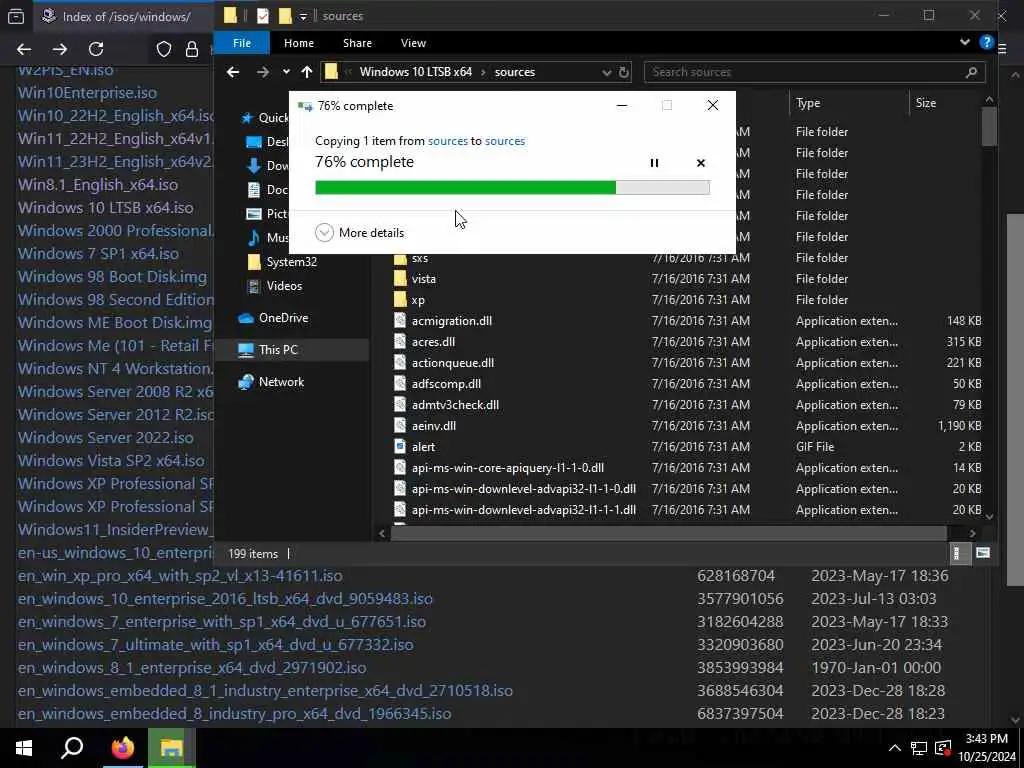Expand the Explorer ribbon chevron
The height and width of the screenshot is (768, 1024).
965,42
